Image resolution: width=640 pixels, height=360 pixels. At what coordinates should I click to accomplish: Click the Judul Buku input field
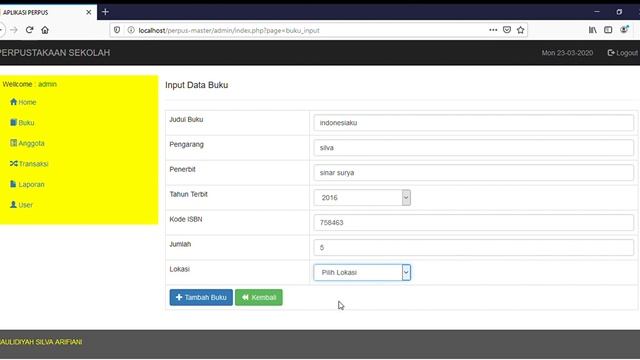click(473, 123)
